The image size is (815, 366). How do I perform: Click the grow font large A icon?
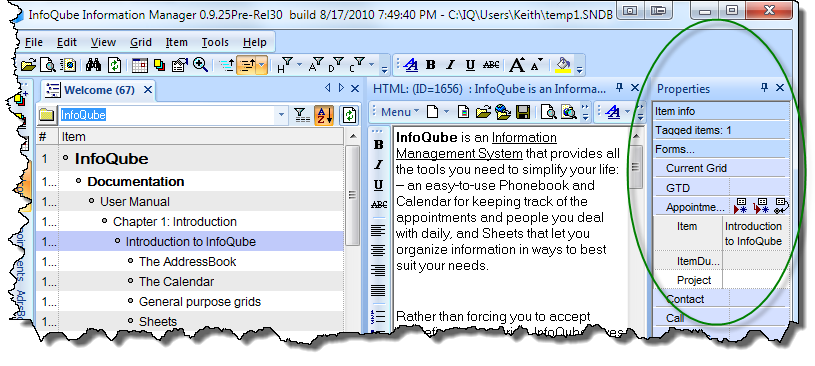[x=517, y=65]
